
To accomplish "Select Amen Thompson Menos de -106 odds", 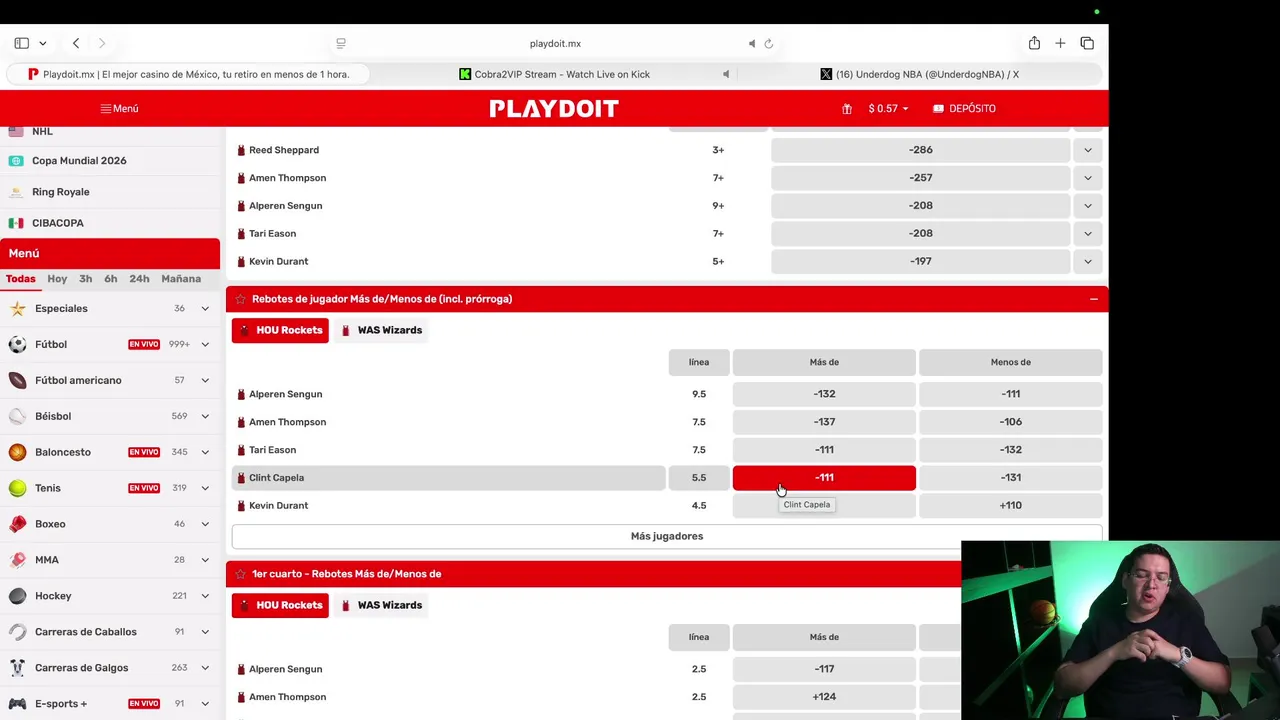I will (x=1010, y=422).
